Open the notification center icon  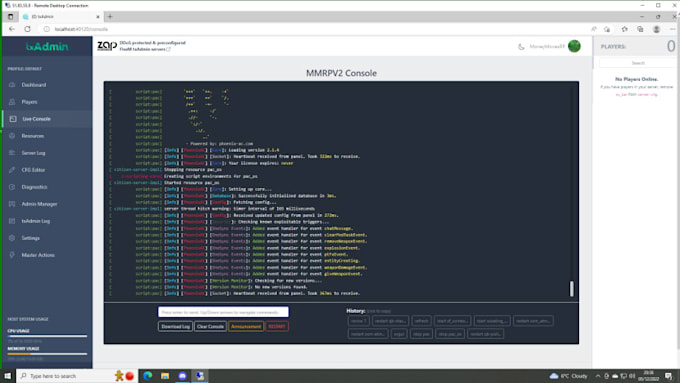[x=669, y=376]
